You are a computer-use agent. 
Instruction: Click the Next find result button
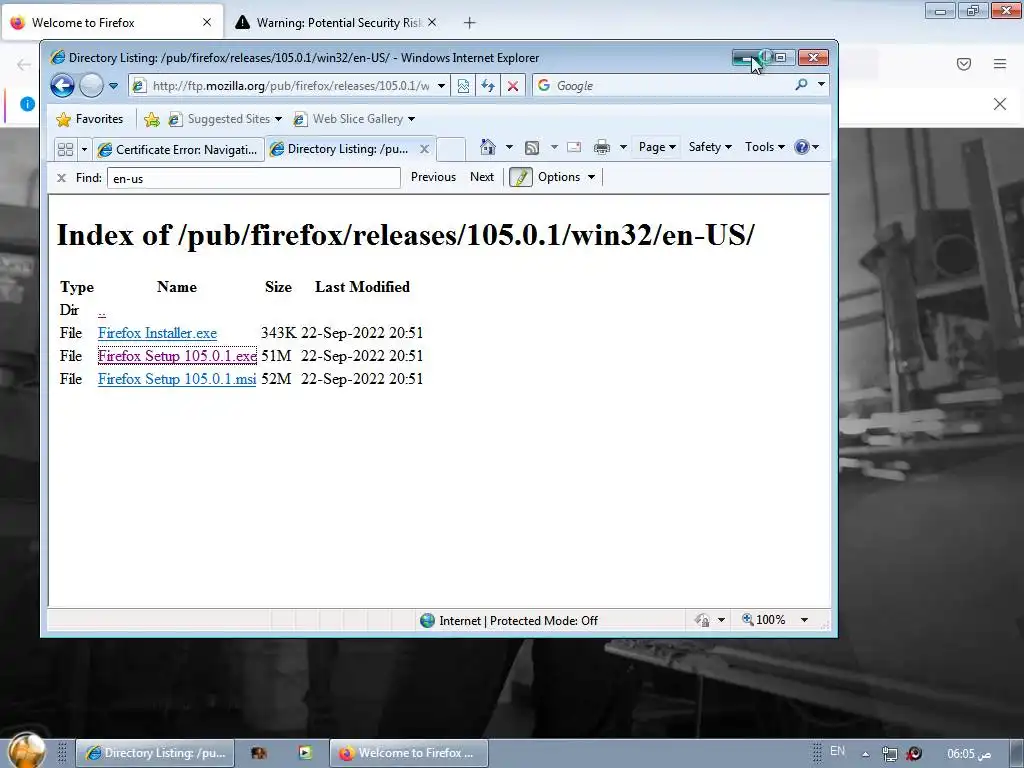tap(482, 177)
